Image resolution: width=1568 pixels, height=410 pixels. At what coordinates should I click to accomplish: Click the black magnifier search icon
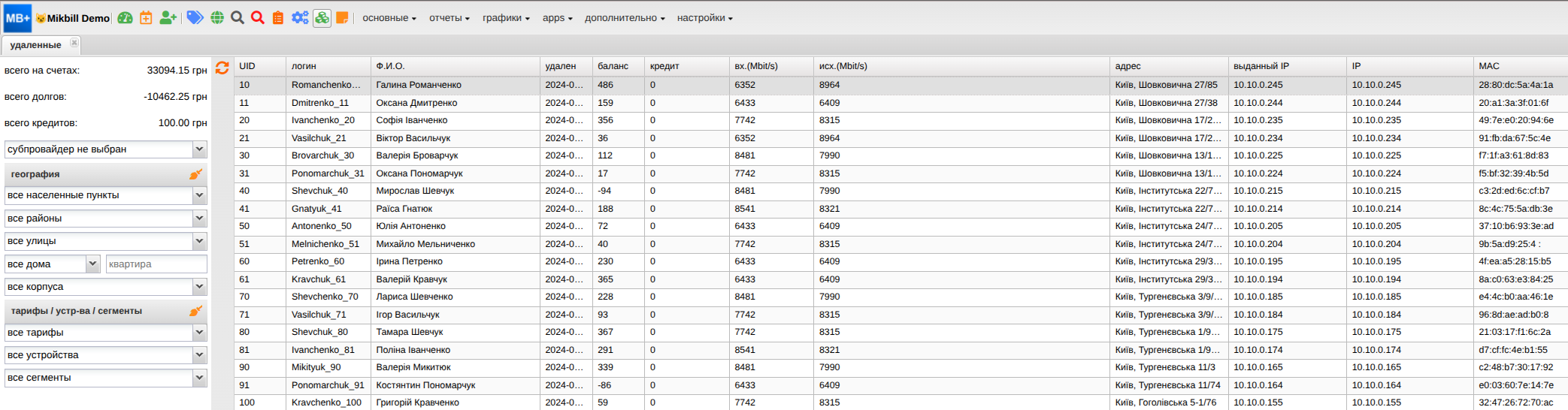pyautogui.click(x=238, y=18)
